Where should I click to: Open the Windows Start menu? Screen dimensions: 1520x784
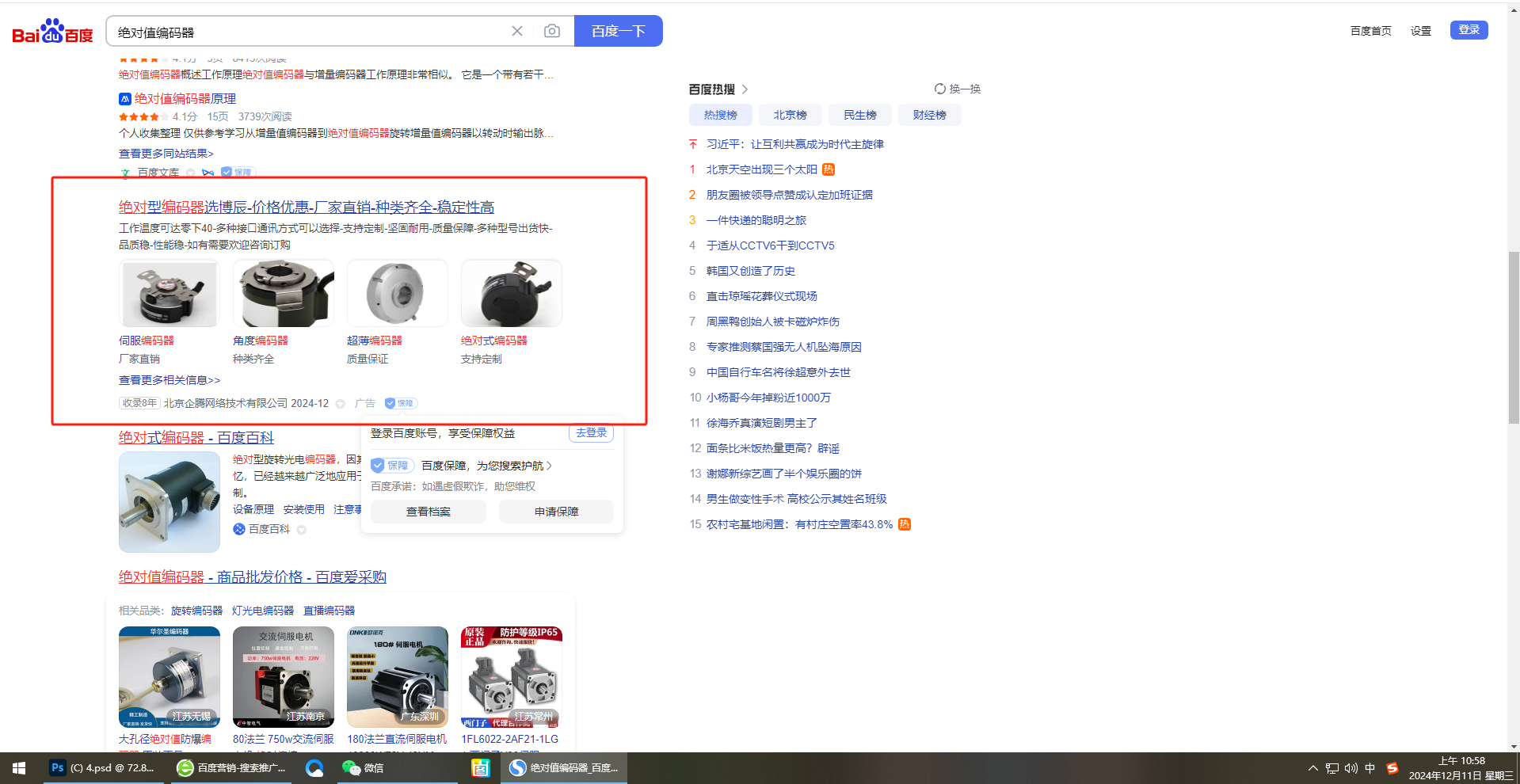click(19, 768)
